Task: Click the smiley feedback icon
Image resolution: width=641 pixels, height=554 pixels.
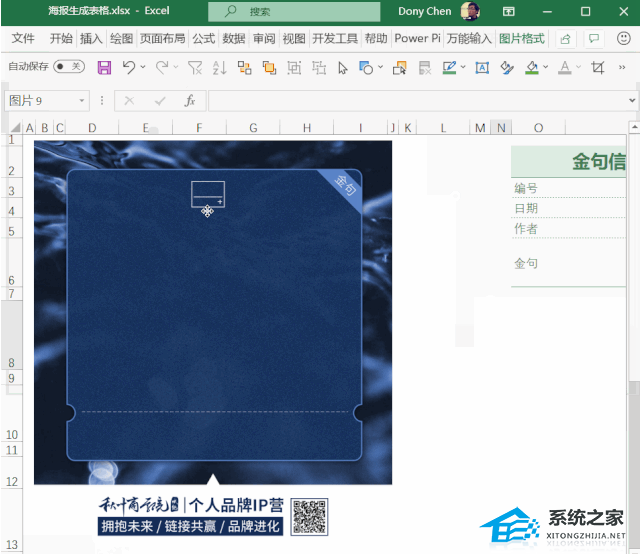Action: pyautogui.click(x=623, y=38)
